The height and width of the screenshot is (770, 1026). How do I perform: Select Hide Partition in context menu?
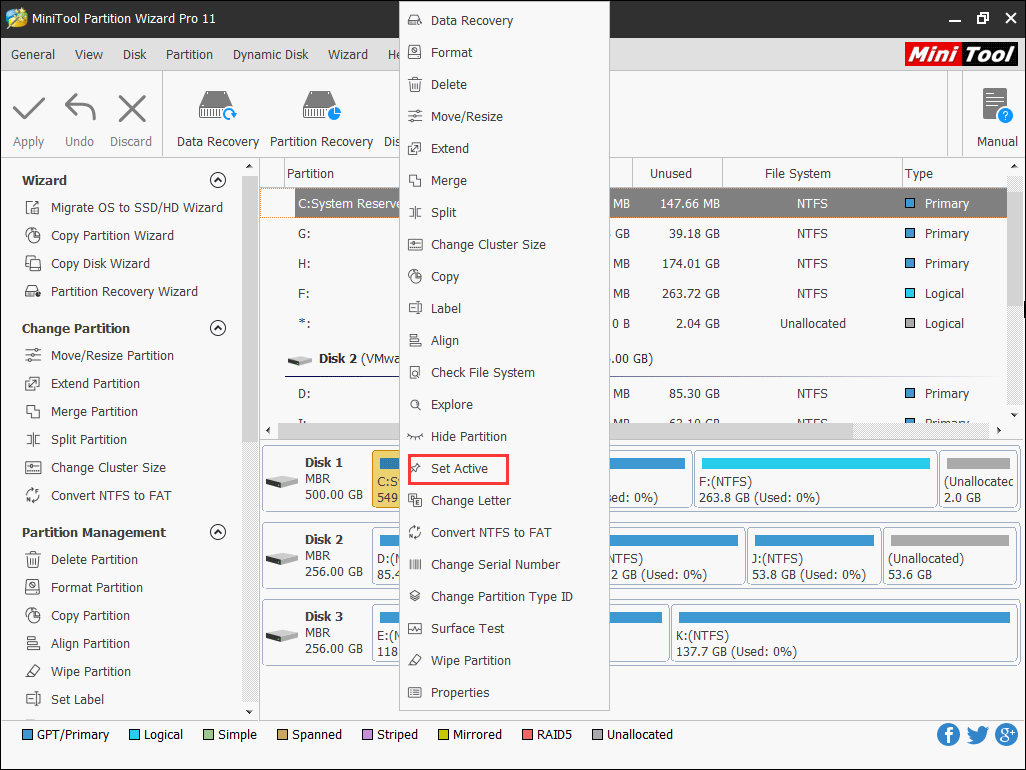(504, 436)
